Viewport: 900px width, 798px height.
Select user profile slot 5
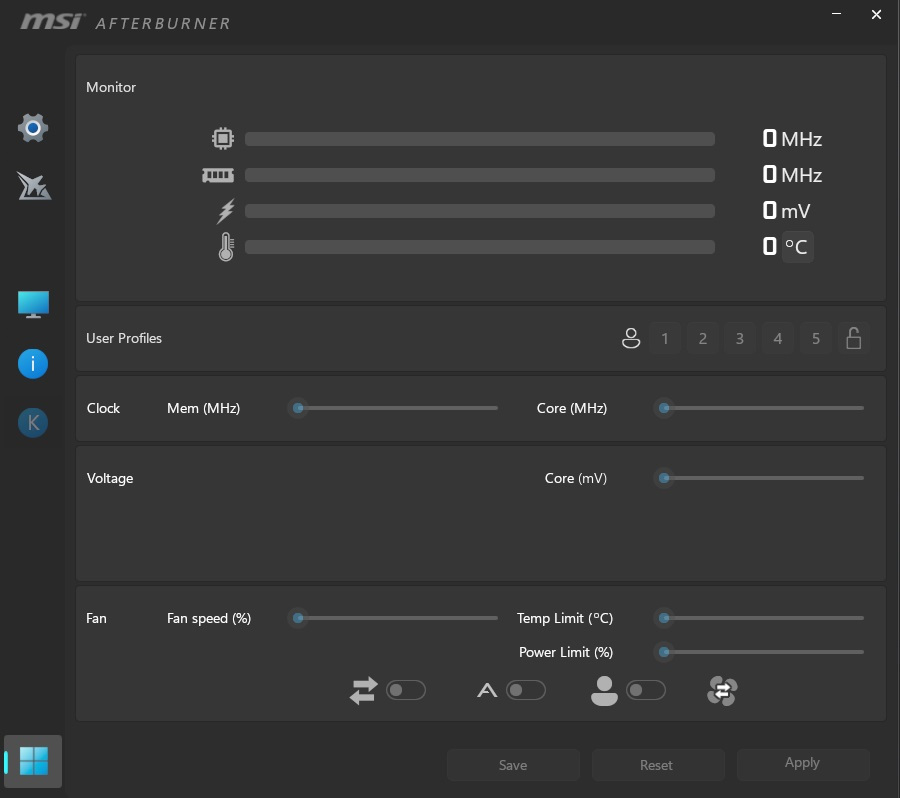[x=816, y=339]
